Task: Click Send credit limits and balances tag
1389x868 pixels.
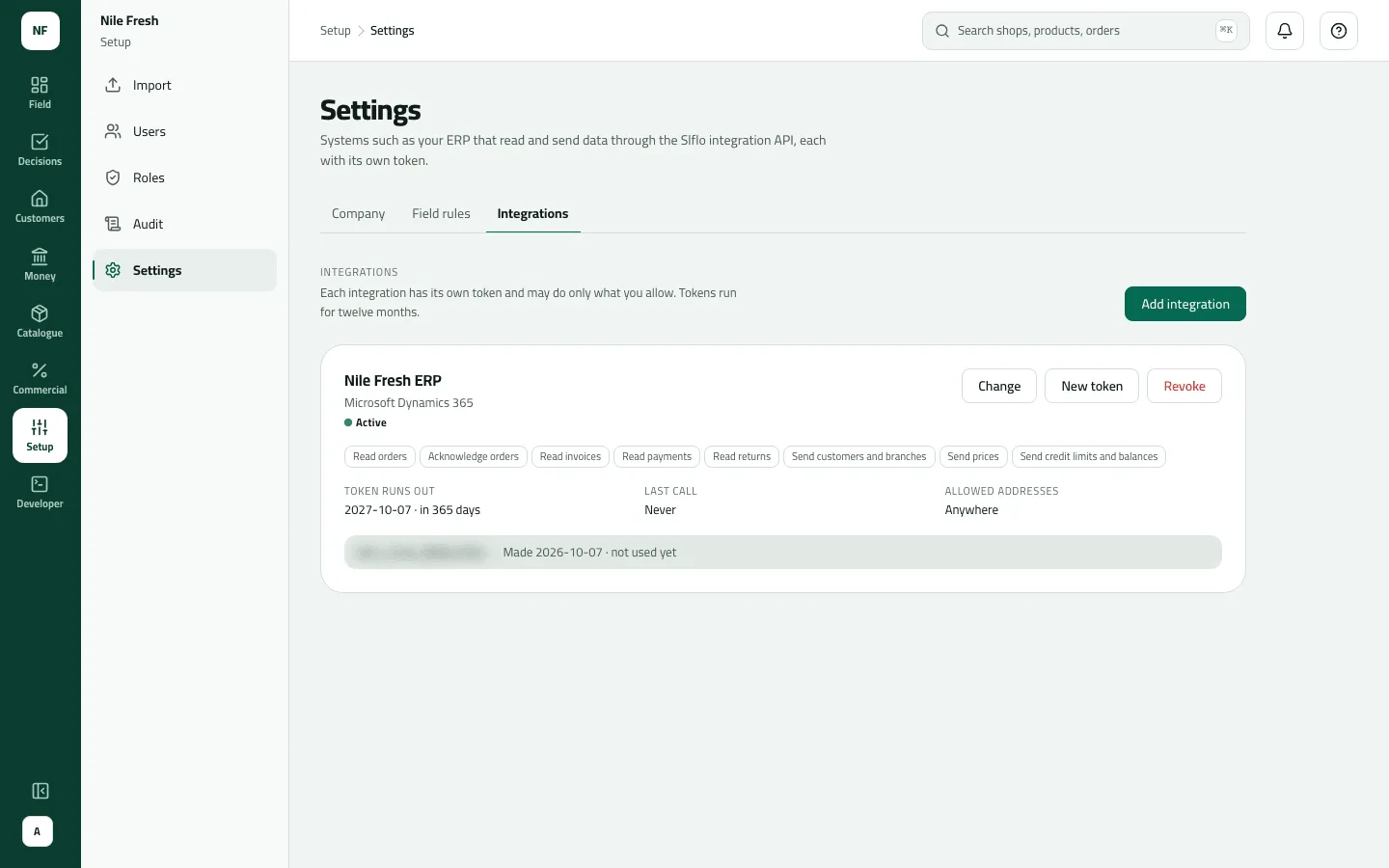Action: click(x=1089, y=456)
